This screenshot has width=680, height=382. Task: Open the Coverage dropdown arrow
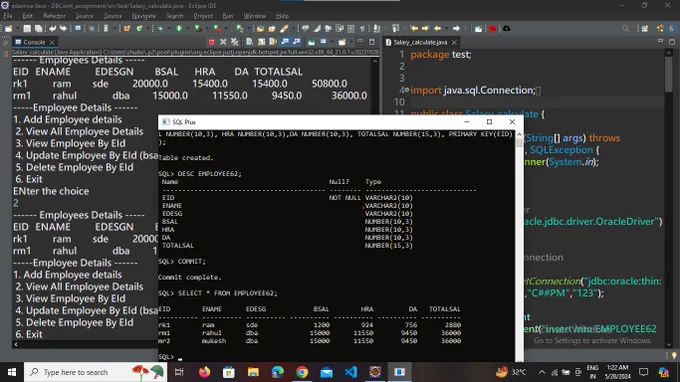point(206,29)
